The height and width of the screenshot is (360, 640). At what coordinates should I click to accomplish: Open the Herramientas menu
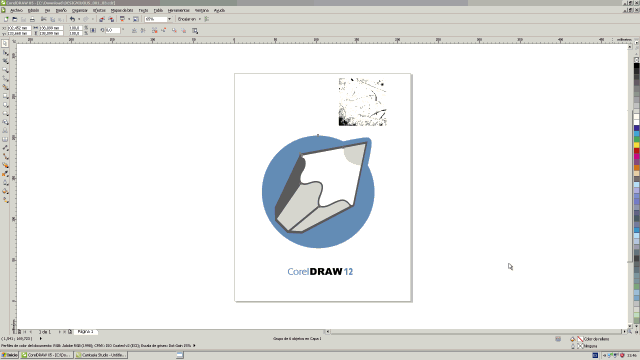(178, 10)
